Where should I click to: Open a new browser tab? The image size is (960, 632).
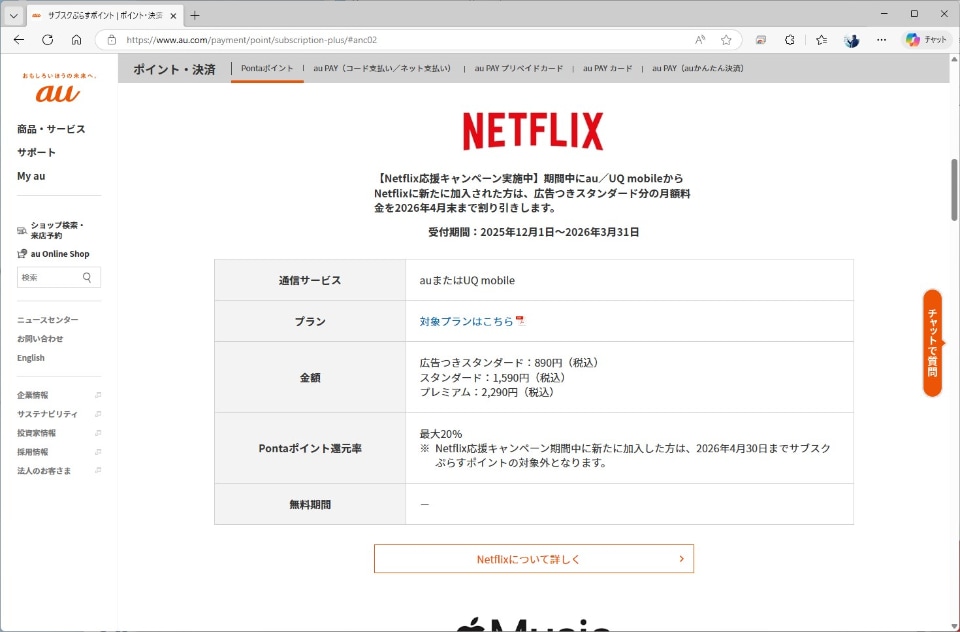[x=195, y=16]
